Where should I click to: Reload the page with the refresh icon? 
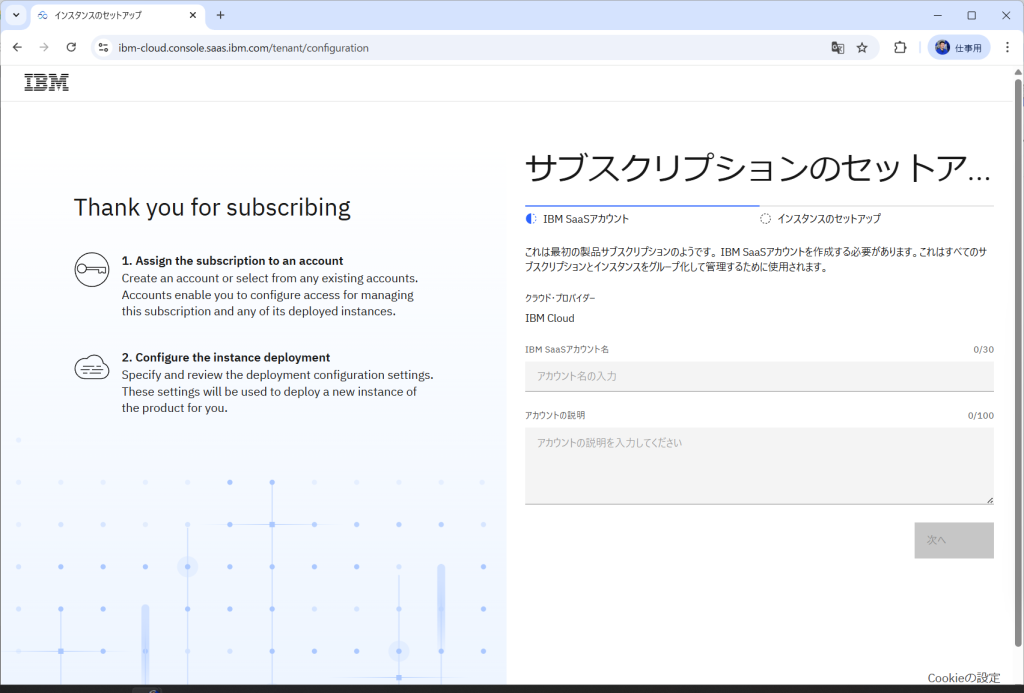pos(71,48)
